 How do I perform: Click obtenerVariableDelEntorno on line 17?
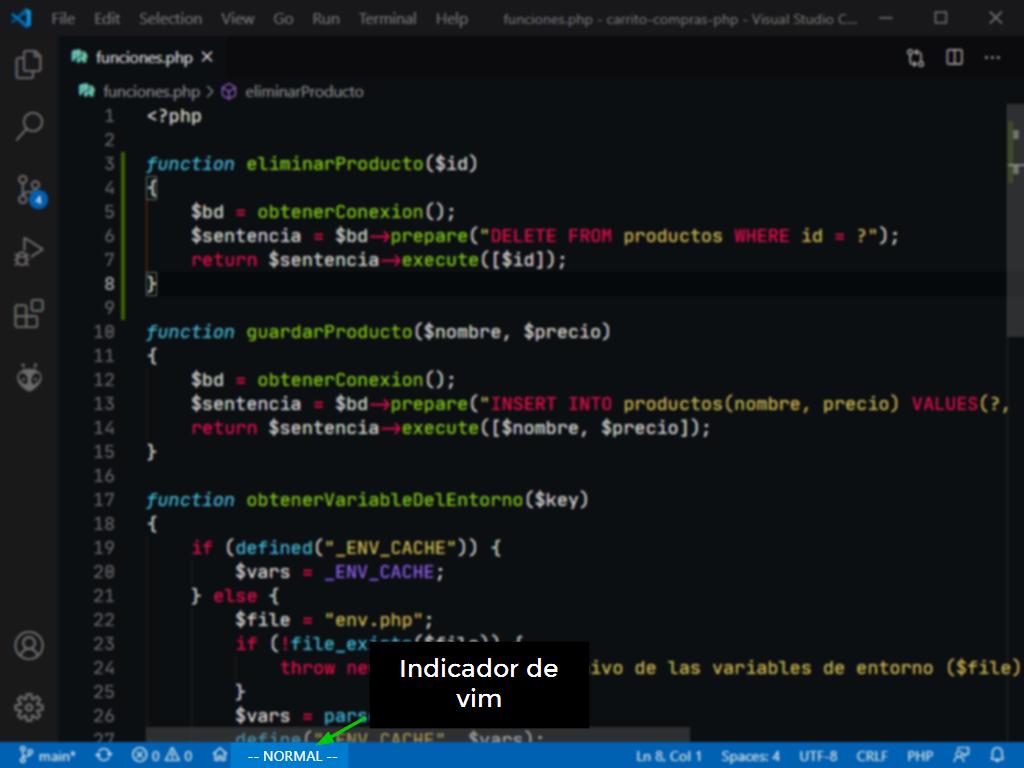pos(385,500)
